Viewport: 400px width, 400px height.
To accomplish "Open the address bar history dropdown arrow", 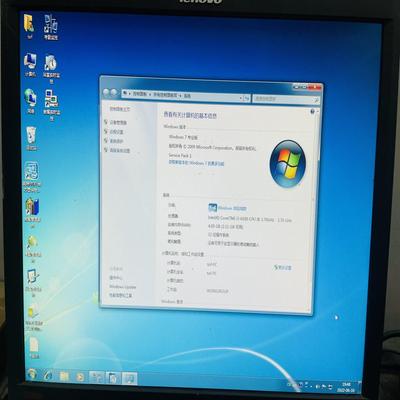I will click(241, 98).
